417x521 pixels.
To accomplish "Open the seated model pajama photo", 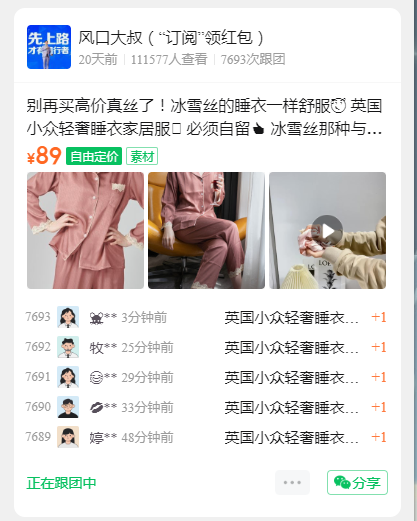I will click(206, 230).
